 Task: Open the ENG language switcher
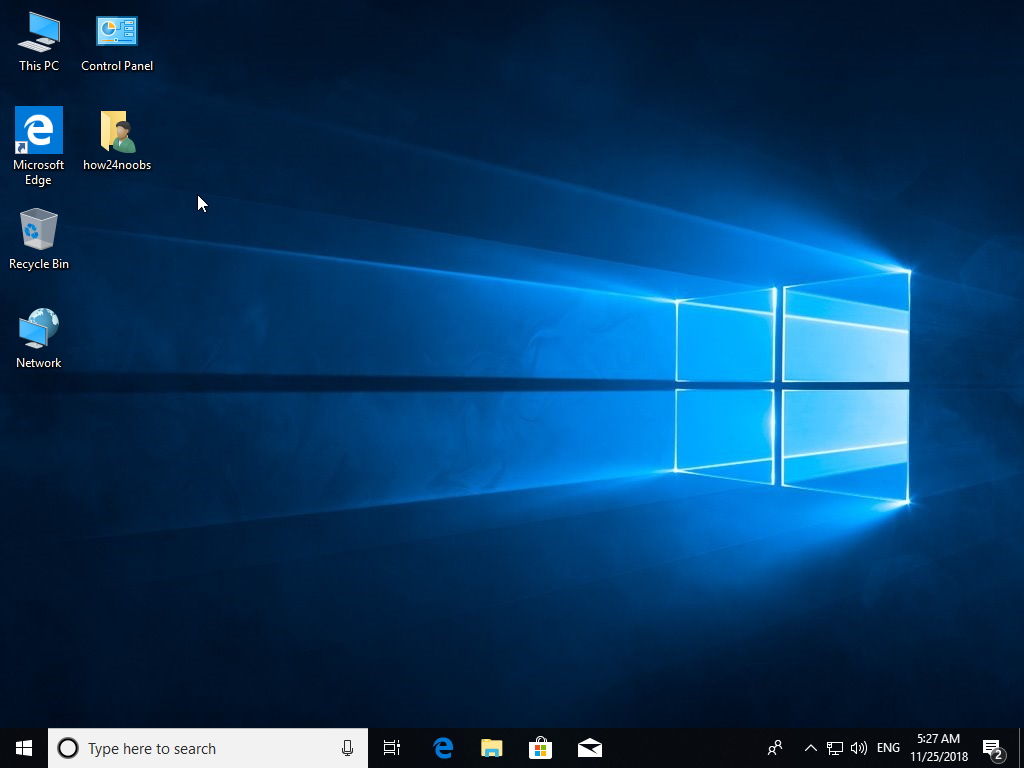(887, 747)
